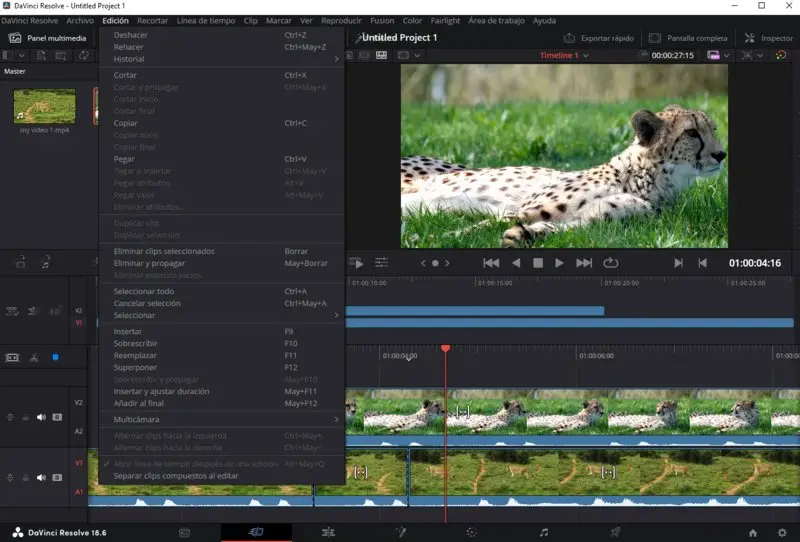Click the viewer tools sliders icon
The width and height of the screenshot is (800, 542).
(x=381, y=262)
